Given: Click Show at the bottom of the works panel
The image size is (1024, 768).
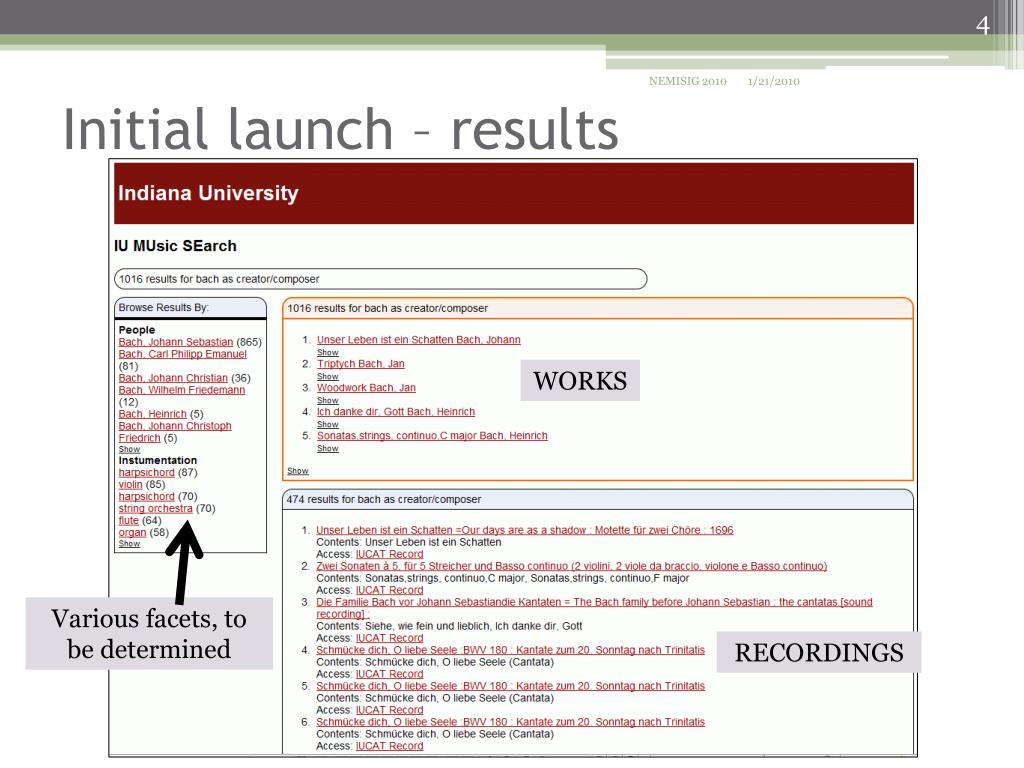Looking at the screenshot, I should point(298,471).
